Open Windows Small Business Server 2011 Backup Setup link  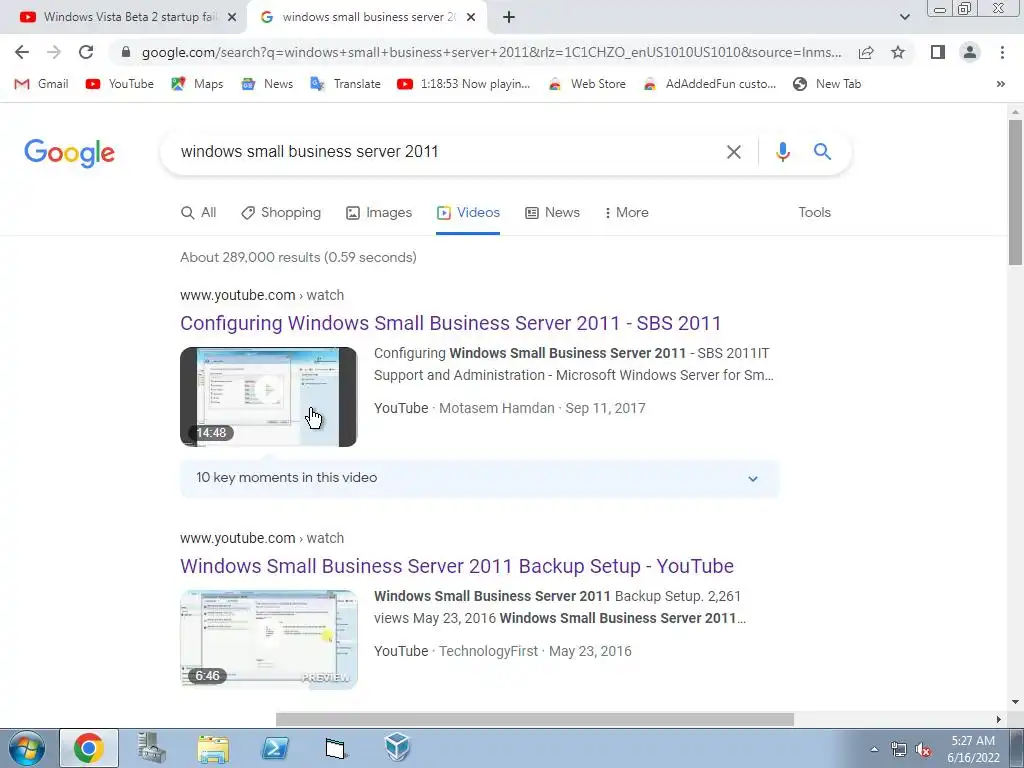click(x=457, y=566)
